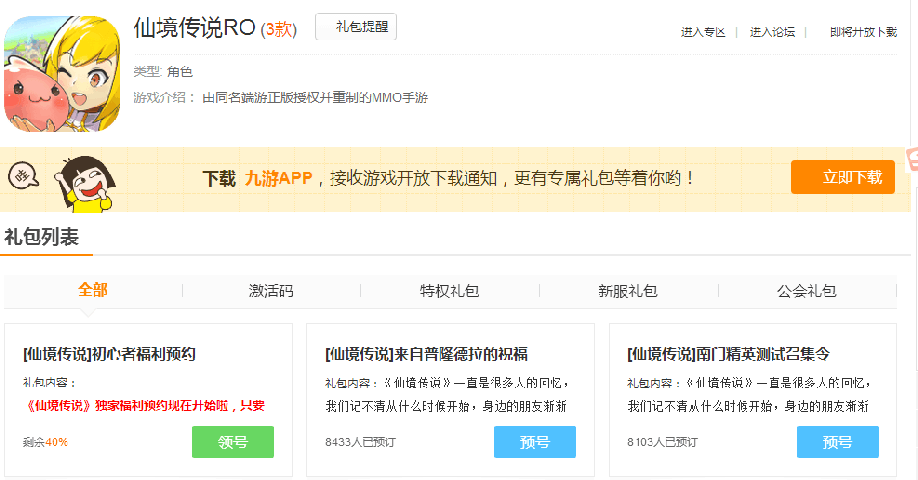Screen dimensions: 918x480
Task: Open the 仙境传说RO game icon
Action: 62,73
